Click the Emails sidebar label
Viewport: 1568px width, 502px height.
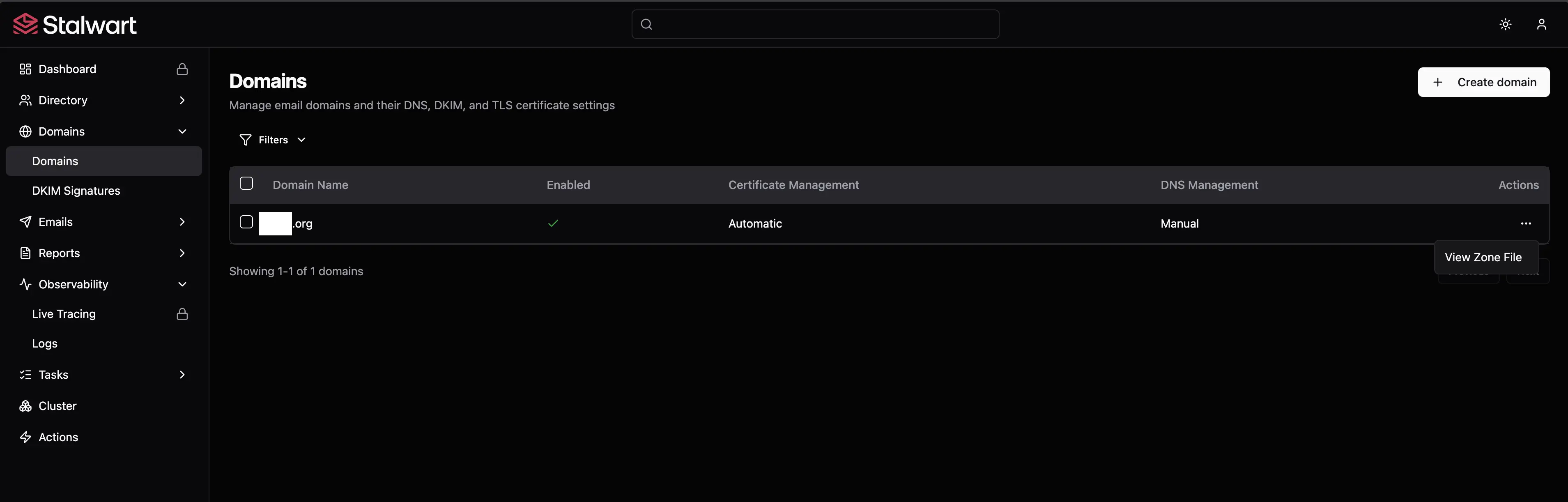click(55, 222)
